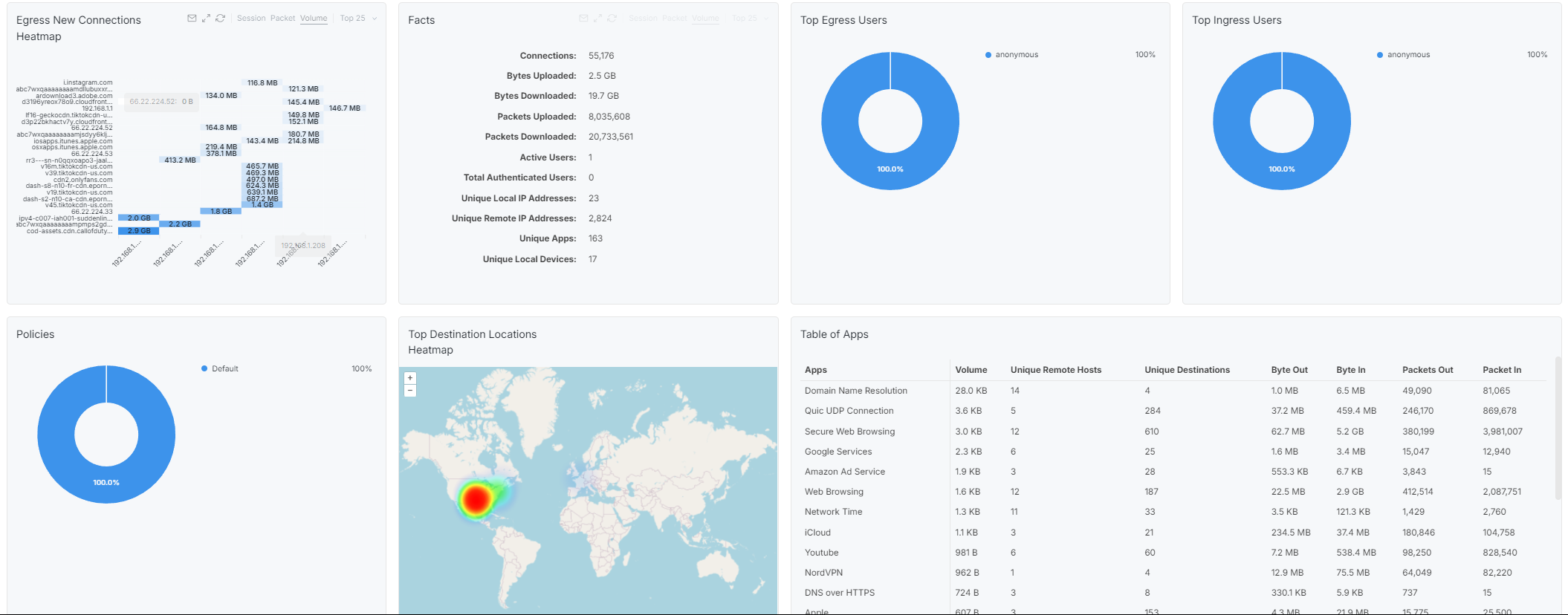Zoom in on the destination locations map
1568x615 pixels.
(410, 378)
